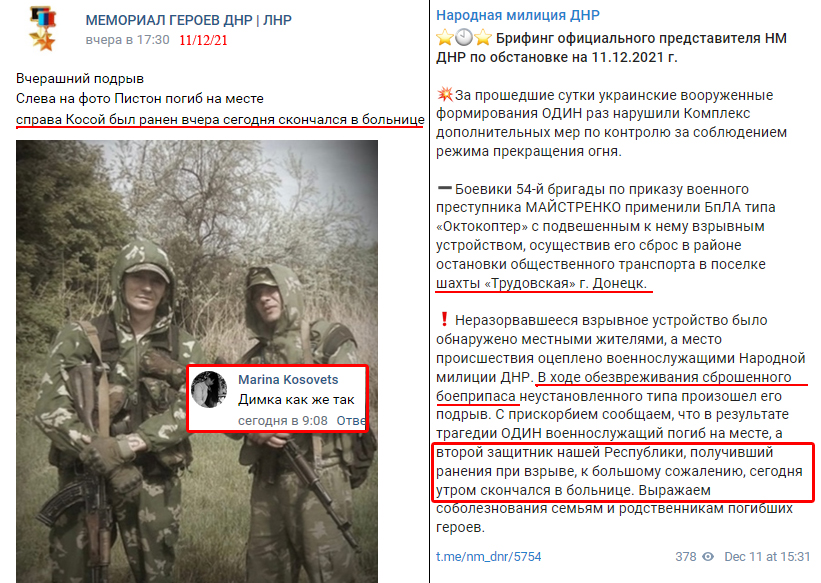
Task: Click the eye views icon near 378
Action: [x=708, y=556]
